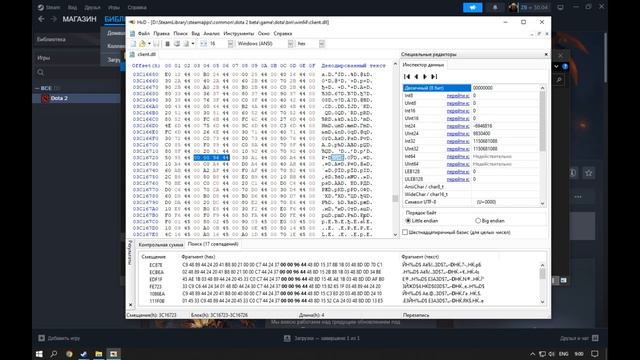Switch to Поиск (17 совпадений) results tab
The height and width of the screenshot is (360, 640).
[x=213, y=244]
